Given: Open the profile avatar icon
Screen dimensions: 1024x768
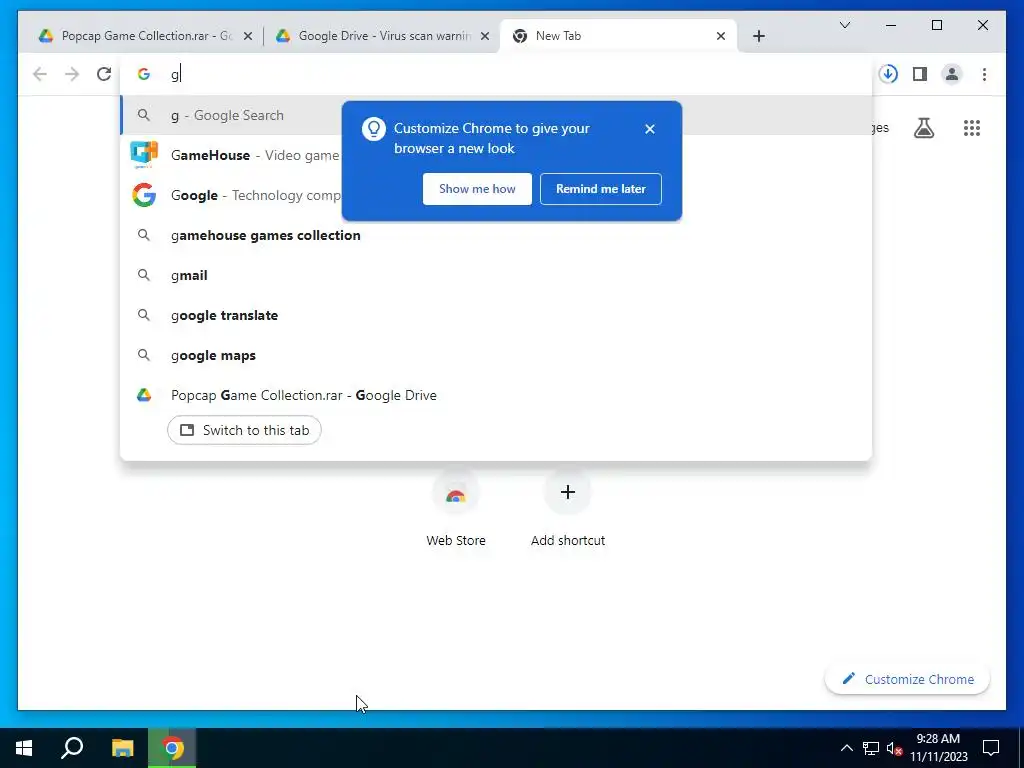Looking at the screenshot, I should point(952,74).
